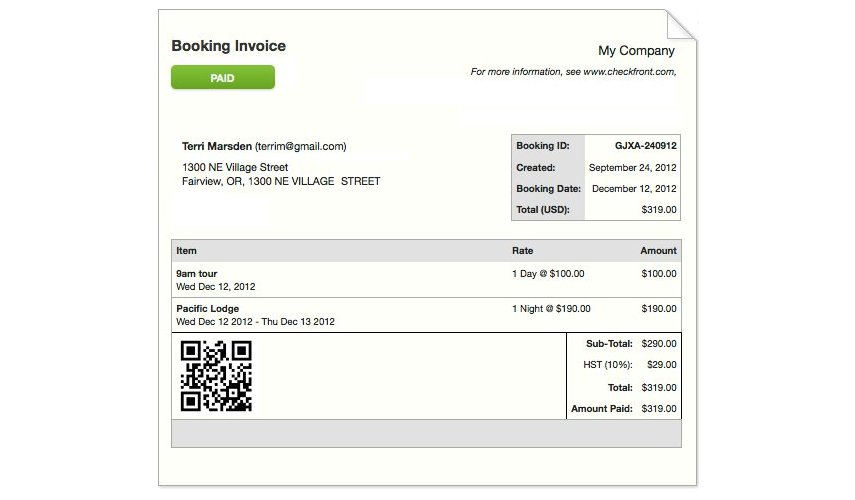This screenshot has height=500, width=855.
Task: Click the Booking Invoice heading
Action: [228, 46]
